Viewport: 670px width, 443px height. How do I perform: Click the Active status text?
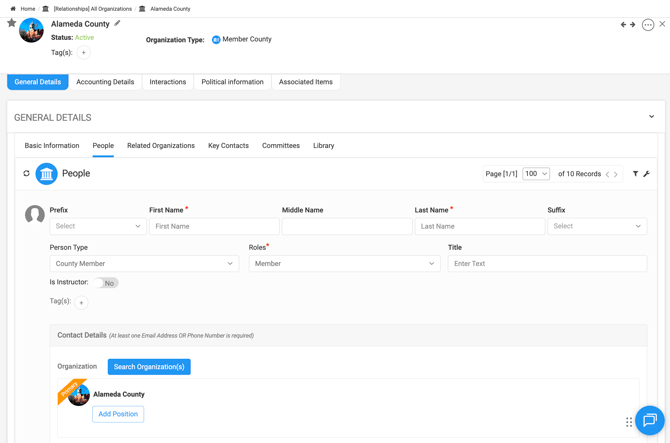click(x=84, y=38)
